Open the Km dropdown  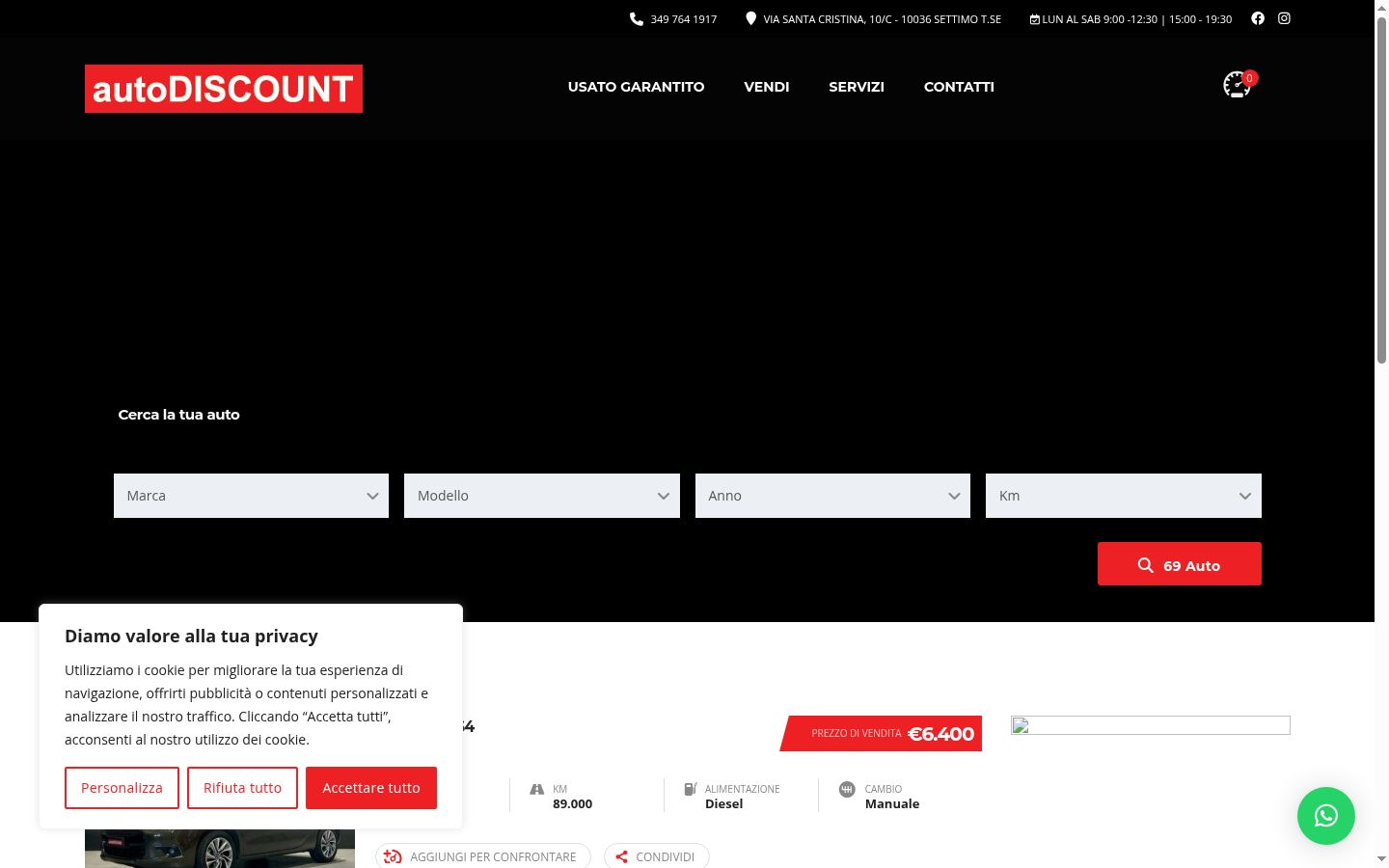click(x=1124, y=496)
